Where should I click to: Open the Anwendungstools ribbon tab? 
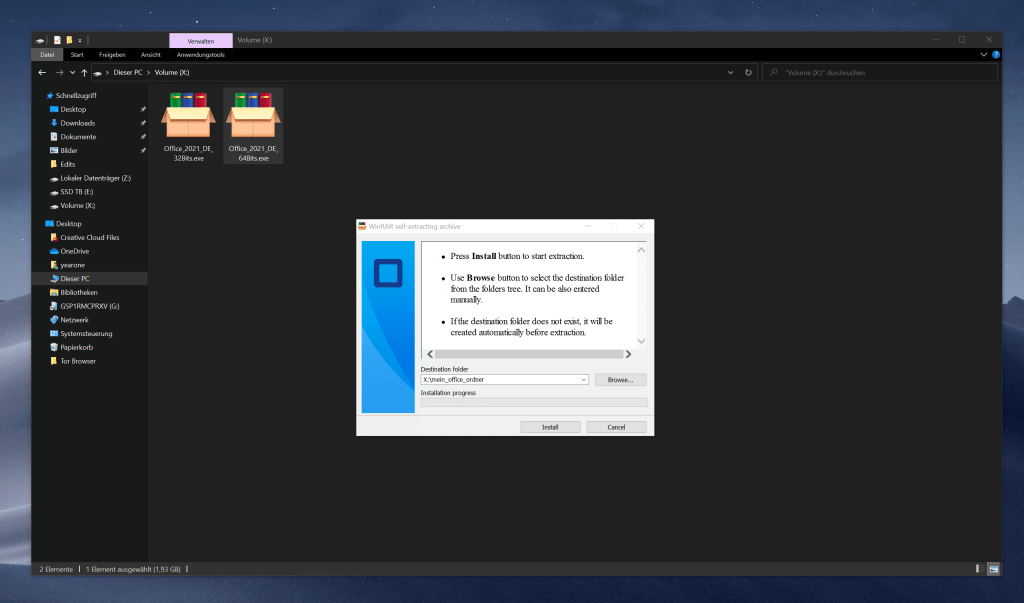(200, 55)
